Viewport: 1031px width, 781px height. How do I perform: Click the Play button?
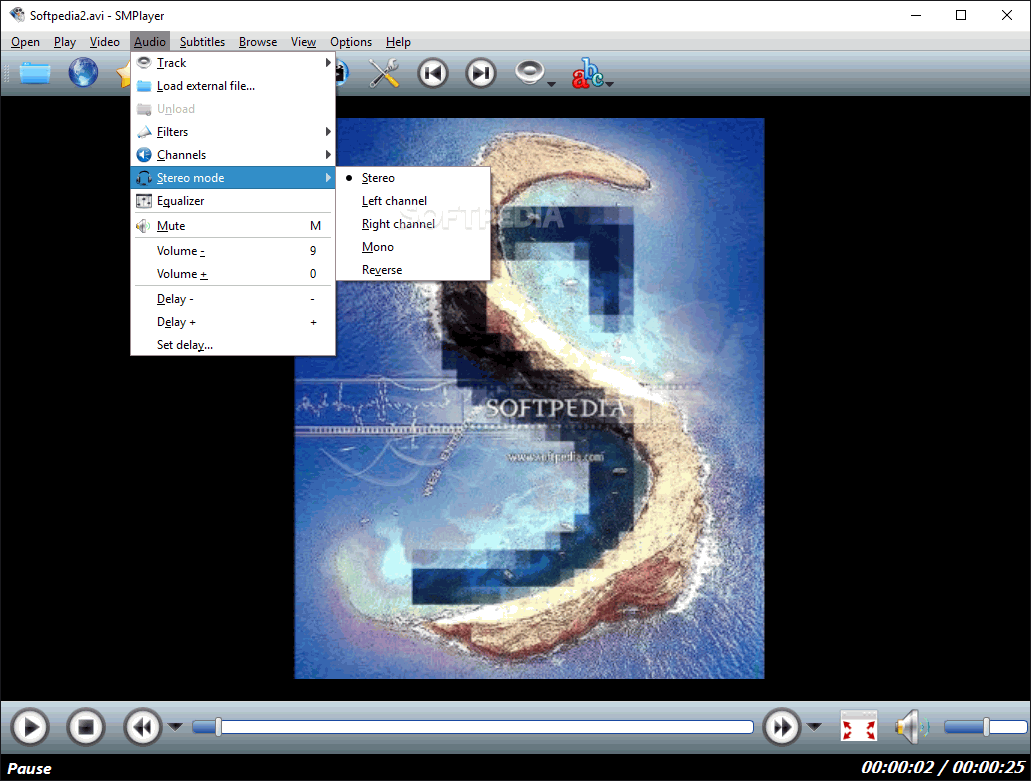click(x=30, y=727)
